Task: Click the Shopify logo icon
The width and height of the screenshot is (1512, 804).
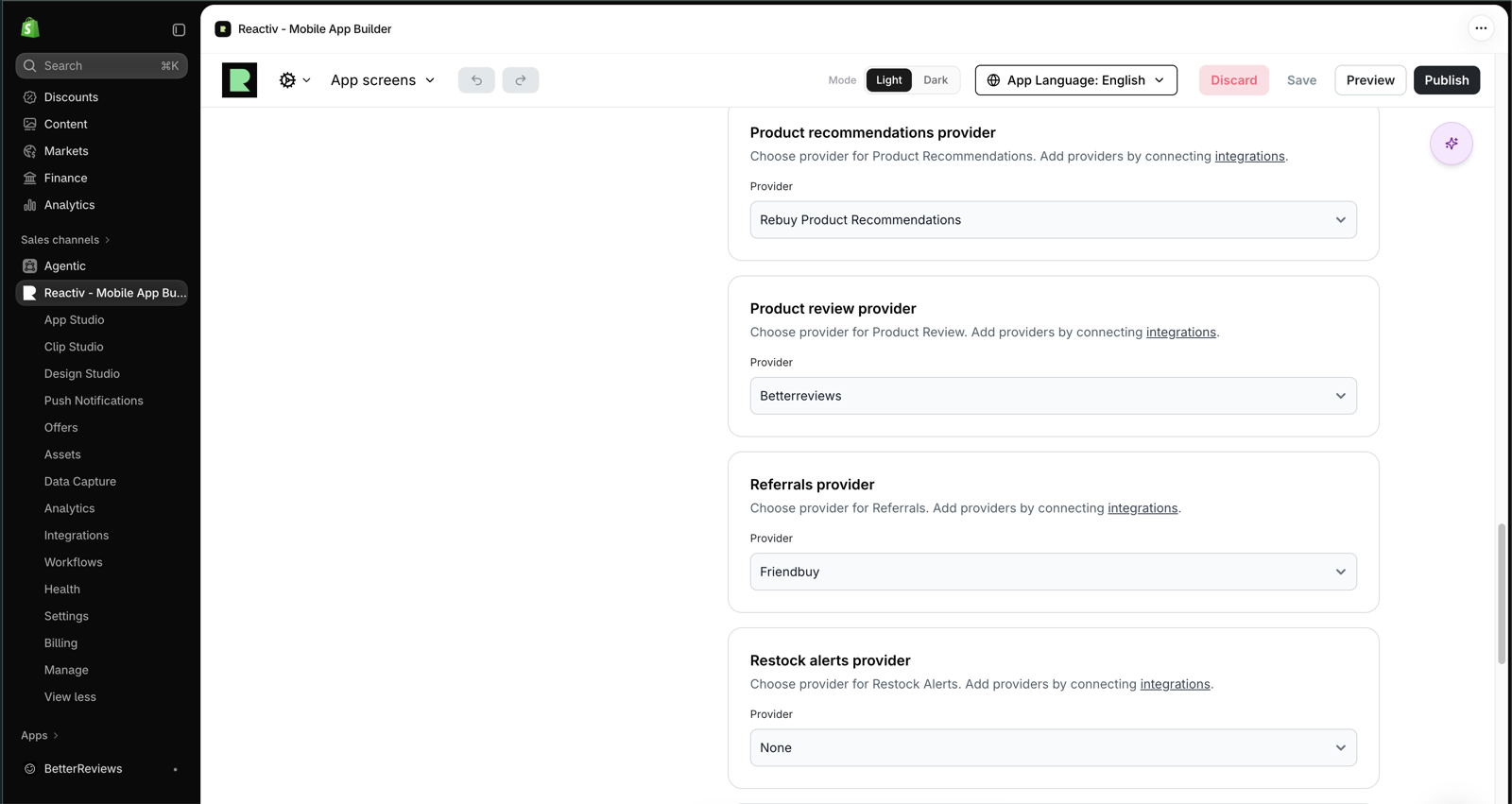Action: click(x=30, y=28)
